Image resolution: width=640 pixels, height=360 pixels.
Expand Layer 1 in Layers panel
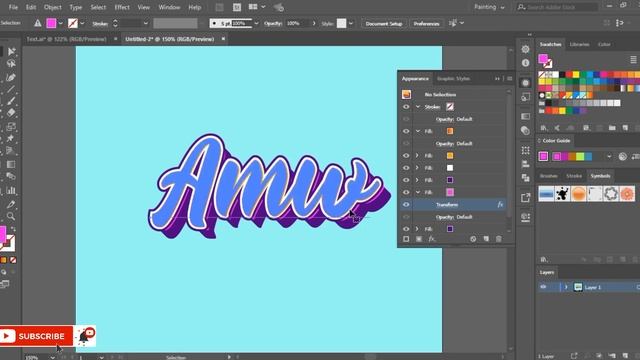pyautogui.click(x=566, y=287)
